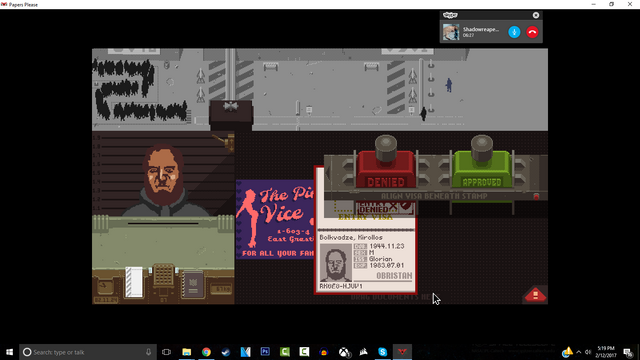The image size is (640, 360).
Task: Select the entry visa passport document
Action: tap(366, 230)
